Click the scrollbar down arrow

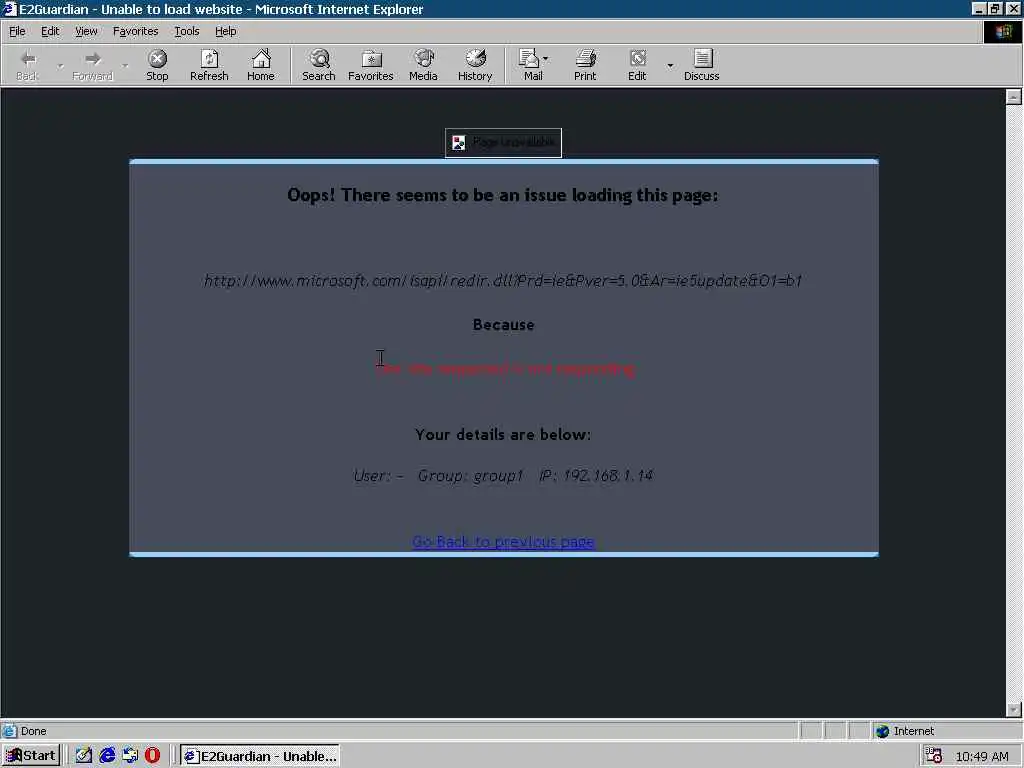[1014, 709]
